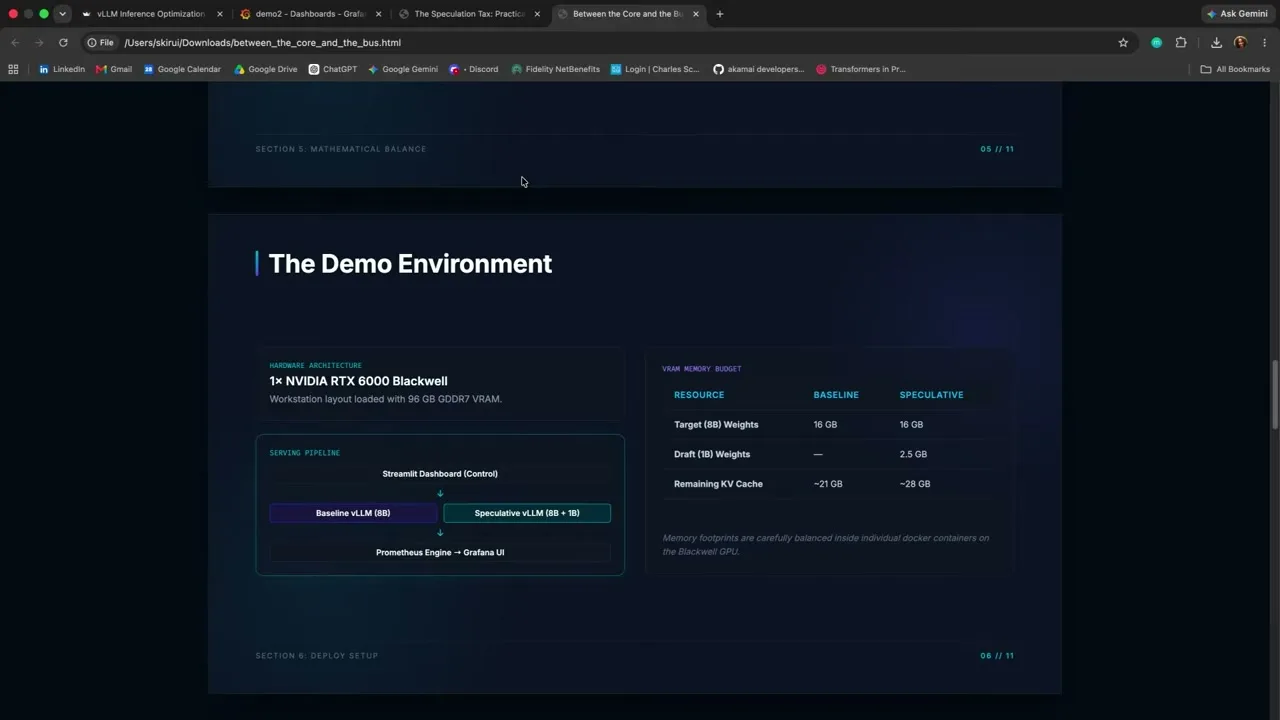Viewport: 1280px width, 720px height.
Task: Open the Google Gemini bookmark
Action: pyautogui.click(x=403, y=69)
